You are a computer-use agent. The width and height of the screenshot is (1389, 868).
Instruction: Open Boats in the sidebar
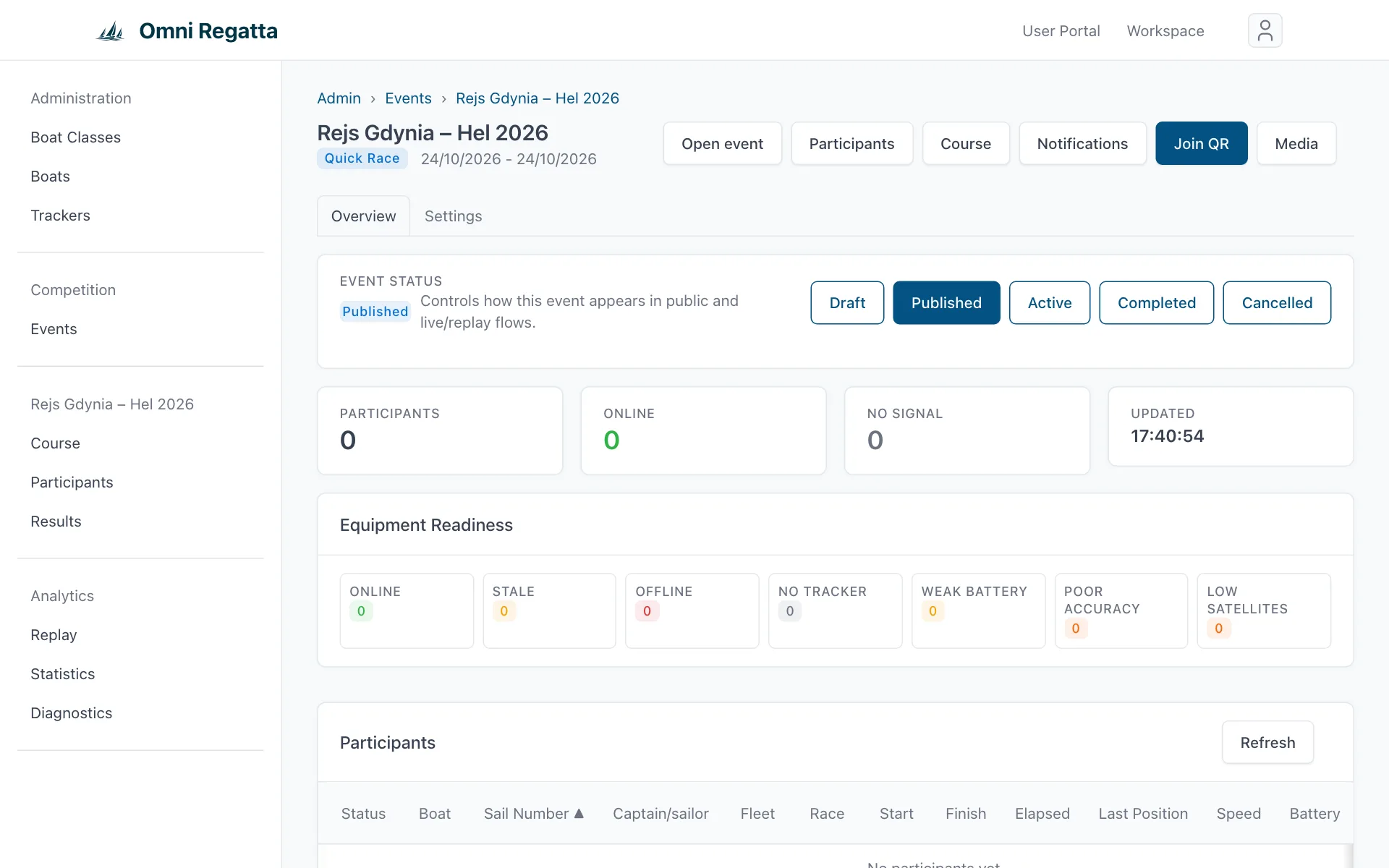pos(50,176)
